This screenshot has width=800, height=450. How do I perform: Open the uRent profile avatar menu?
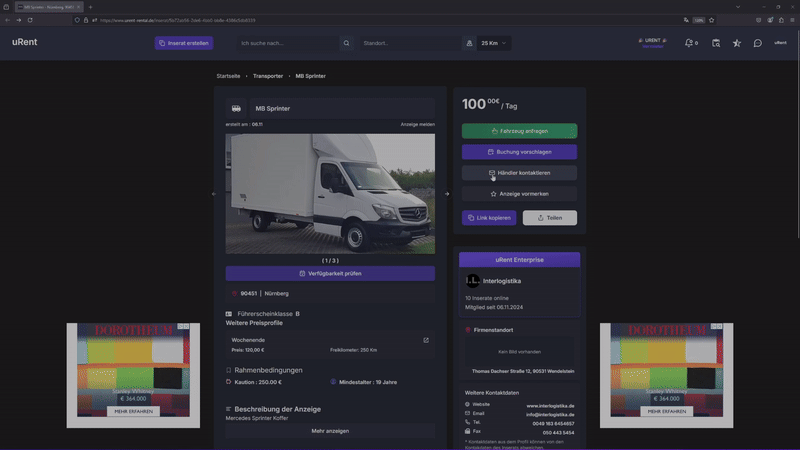pyautogui.click(x=780, y=43)
